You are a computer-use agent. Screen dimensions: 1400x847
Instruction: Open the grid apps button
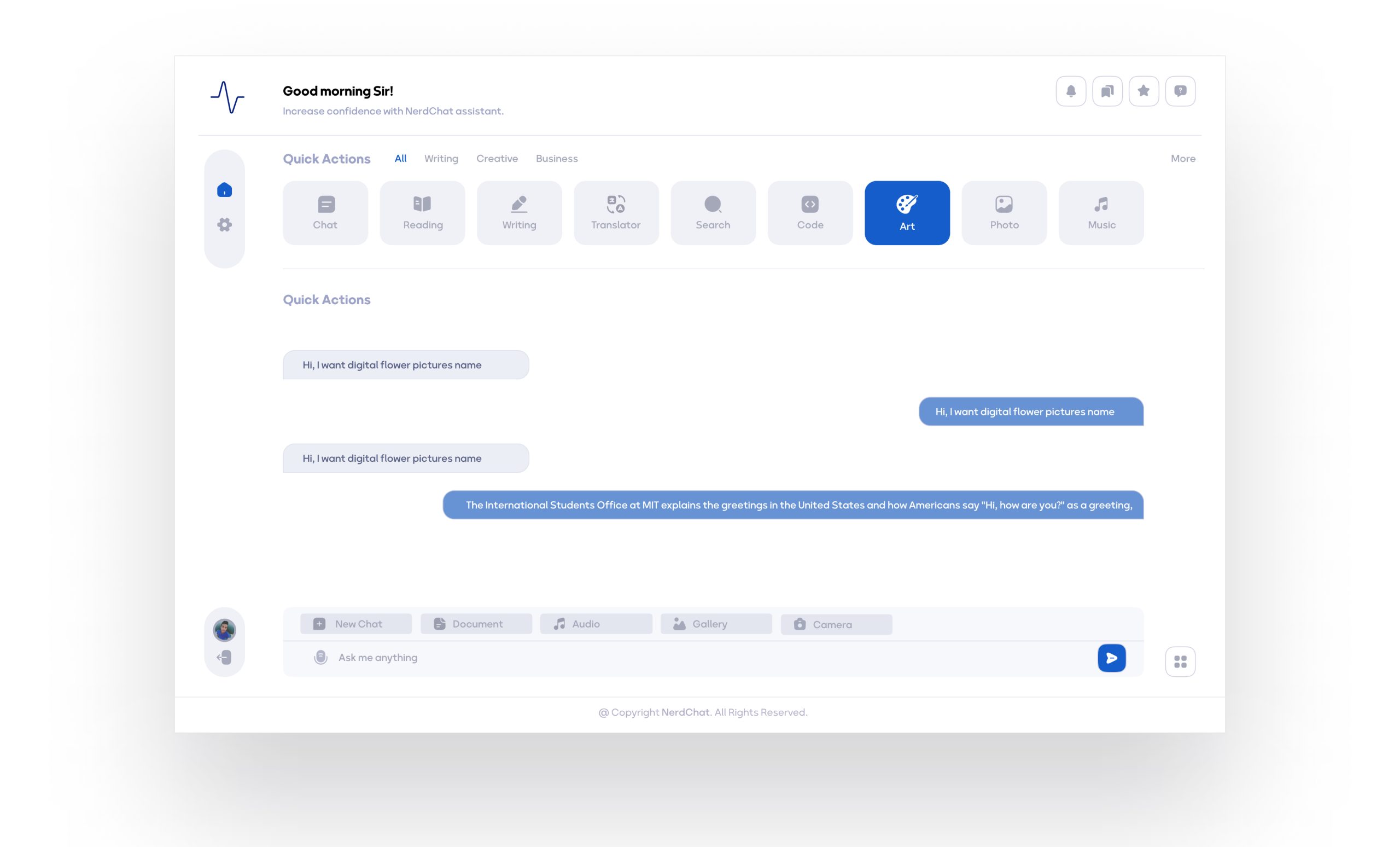tap(1180, 662)
